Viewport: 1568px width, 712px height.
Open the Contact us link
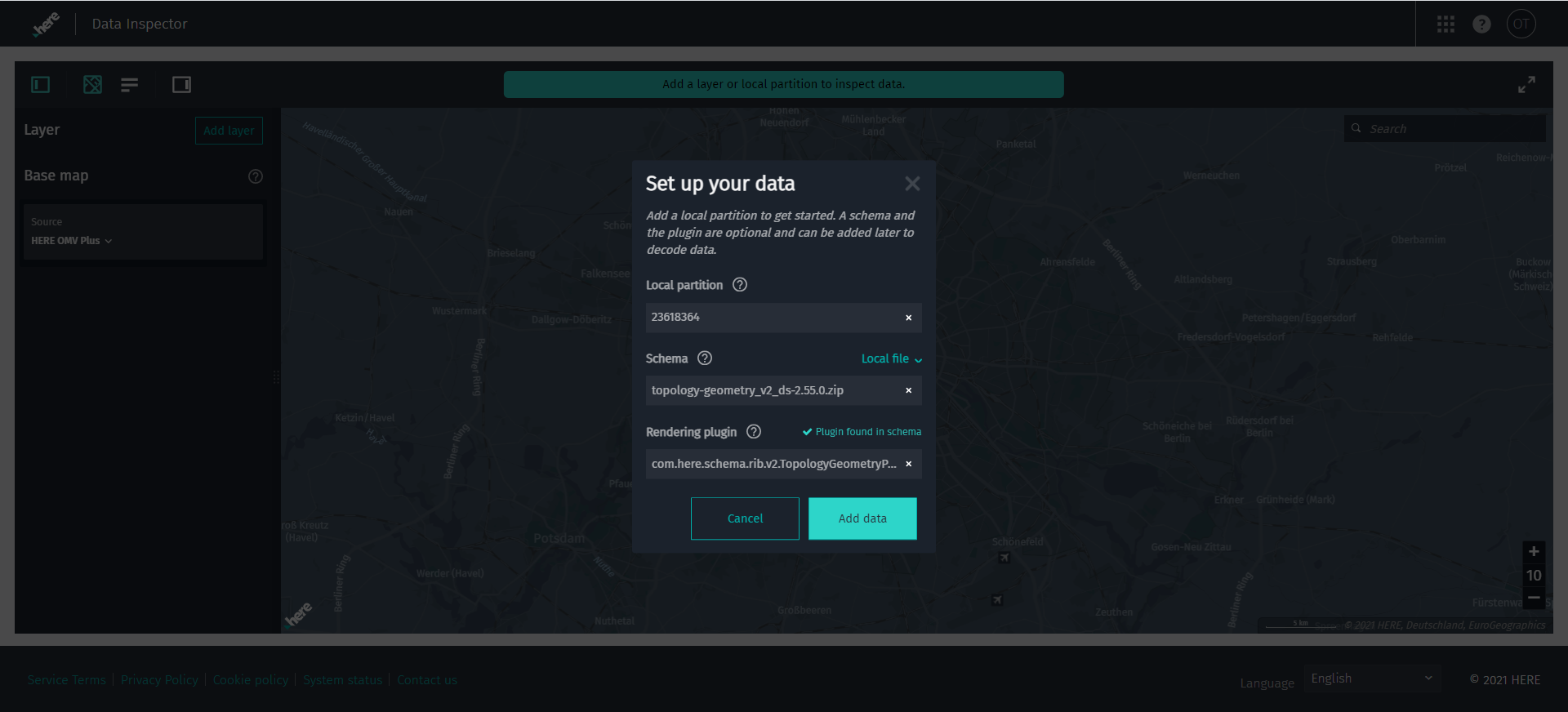click(427, 680)
